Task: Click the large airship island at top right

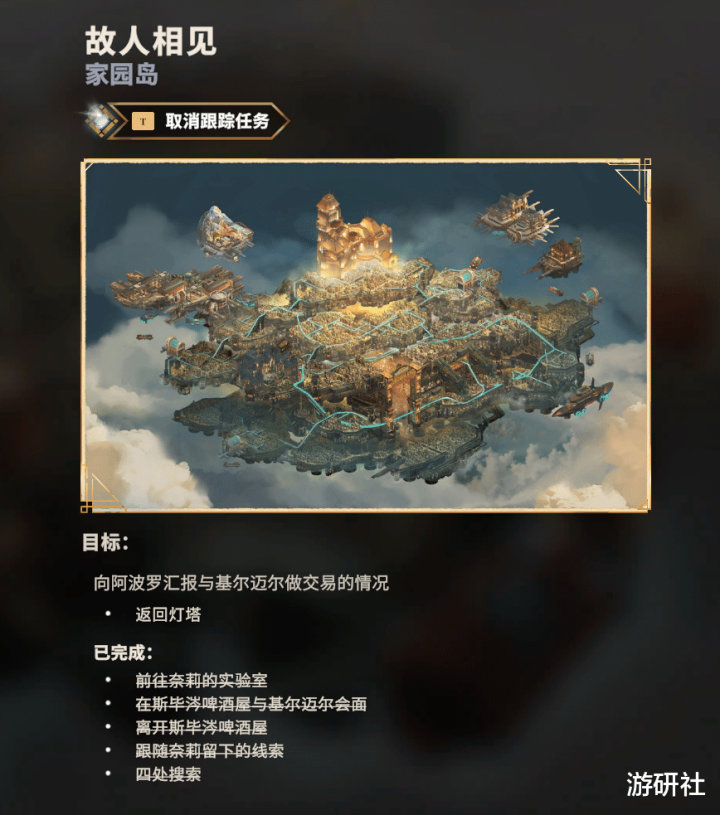Action: click(517, 217)
